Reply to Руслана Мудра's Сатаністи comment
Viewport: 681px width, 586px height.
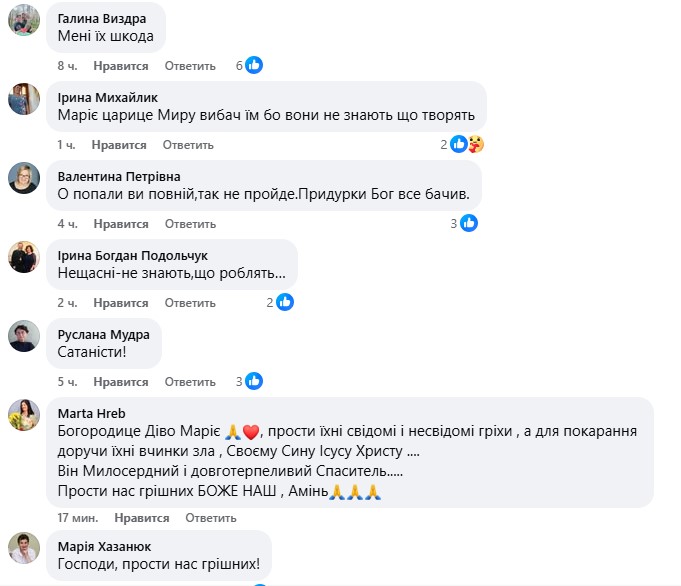point(190,381)
